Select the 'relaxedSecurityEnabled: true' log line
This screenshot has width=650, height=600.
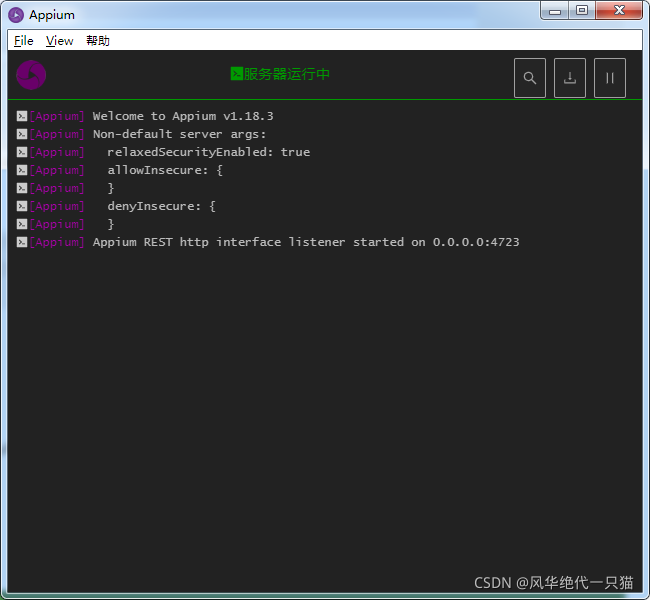tap(209, 152)
